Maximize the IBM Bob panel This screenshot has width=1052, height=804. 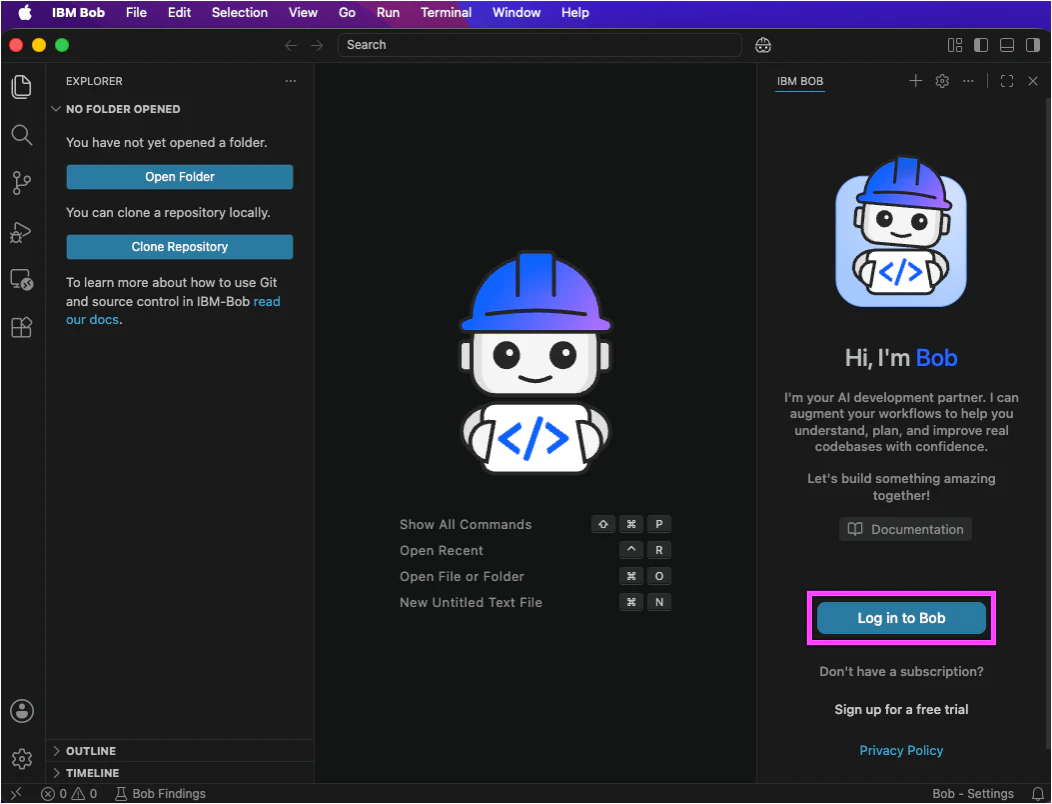(x=1006, y=81)
